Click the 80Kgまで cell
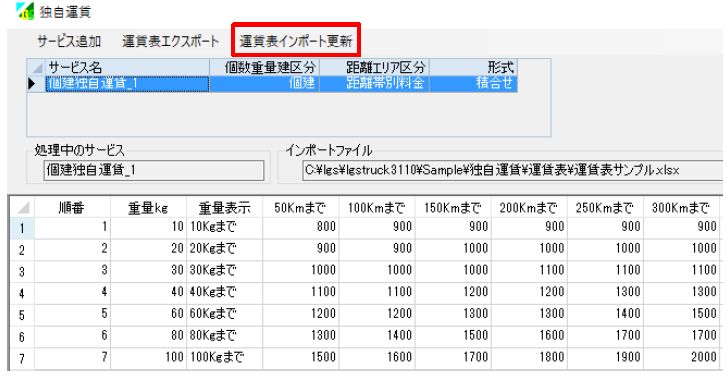The image size is (726, 376). point(225,336)
